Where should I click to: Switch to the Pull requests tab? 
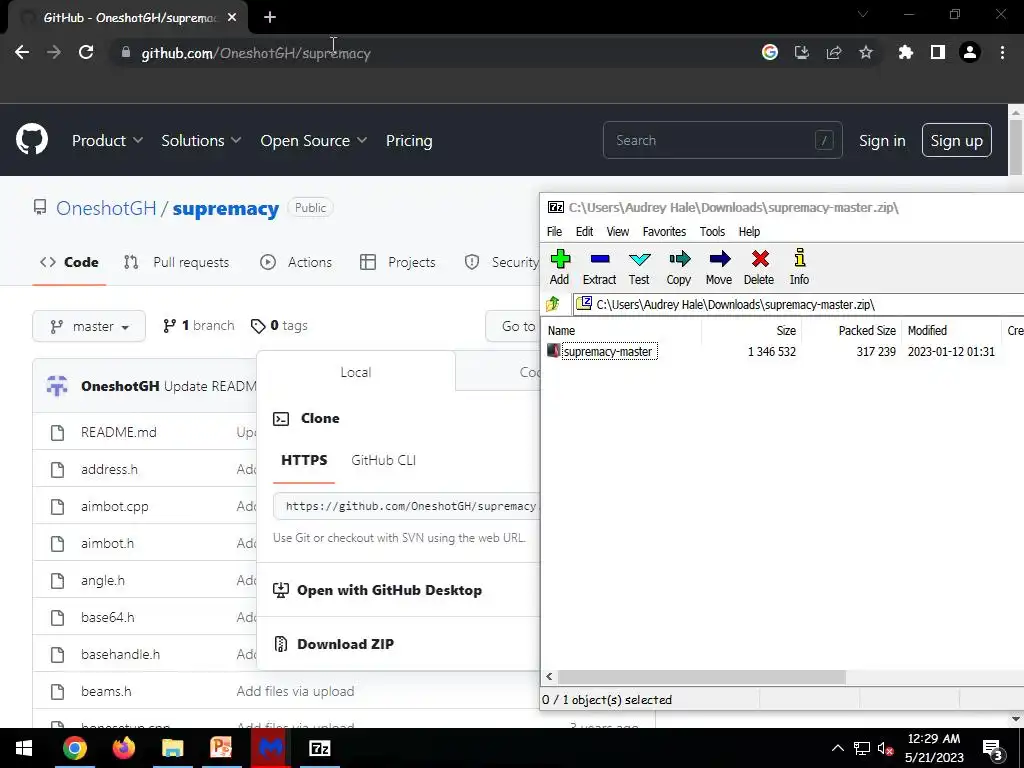tap(176, 263)
